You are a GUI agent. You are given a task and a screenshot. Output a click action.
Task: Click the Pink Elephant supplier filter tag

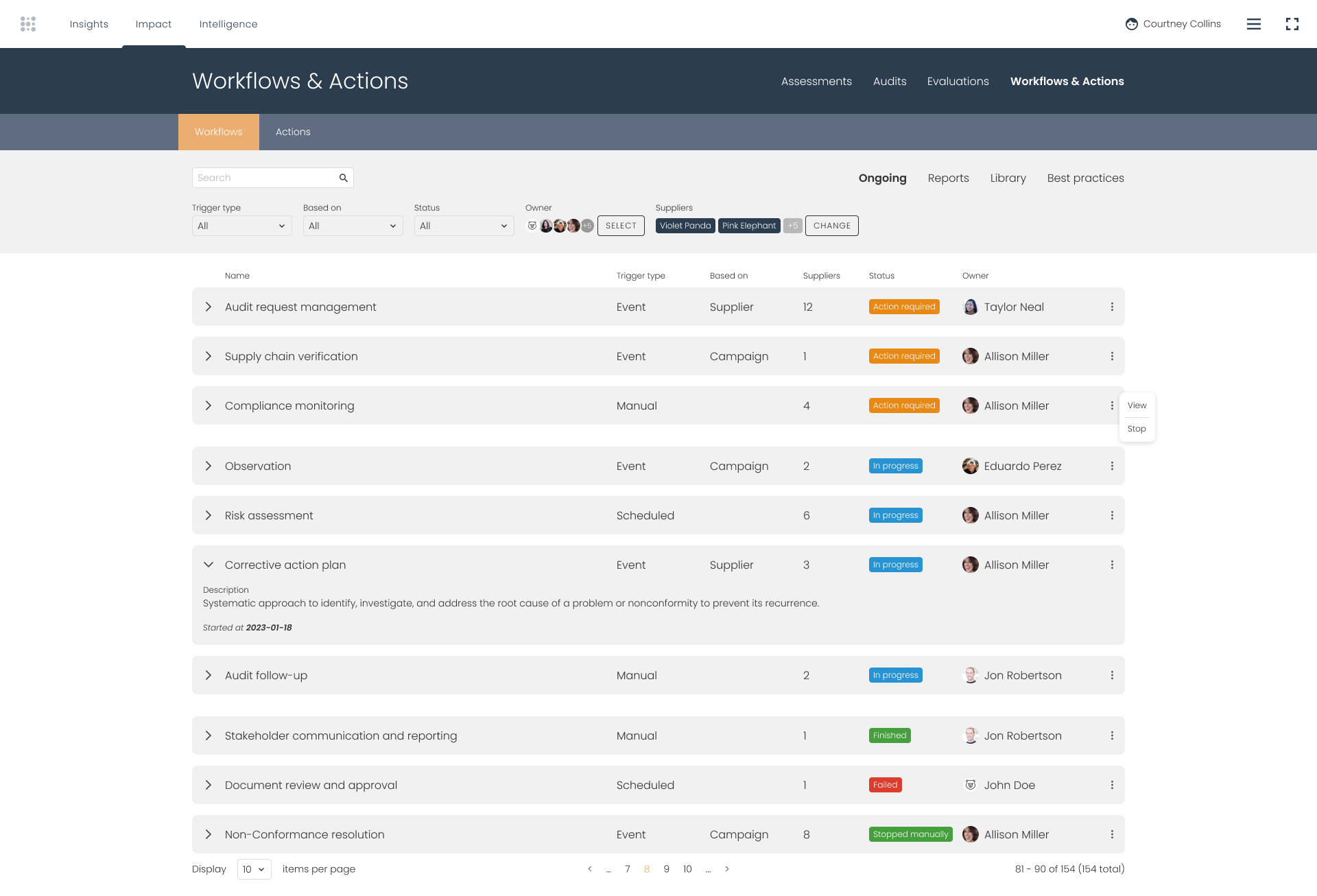(x=749, y=225)
